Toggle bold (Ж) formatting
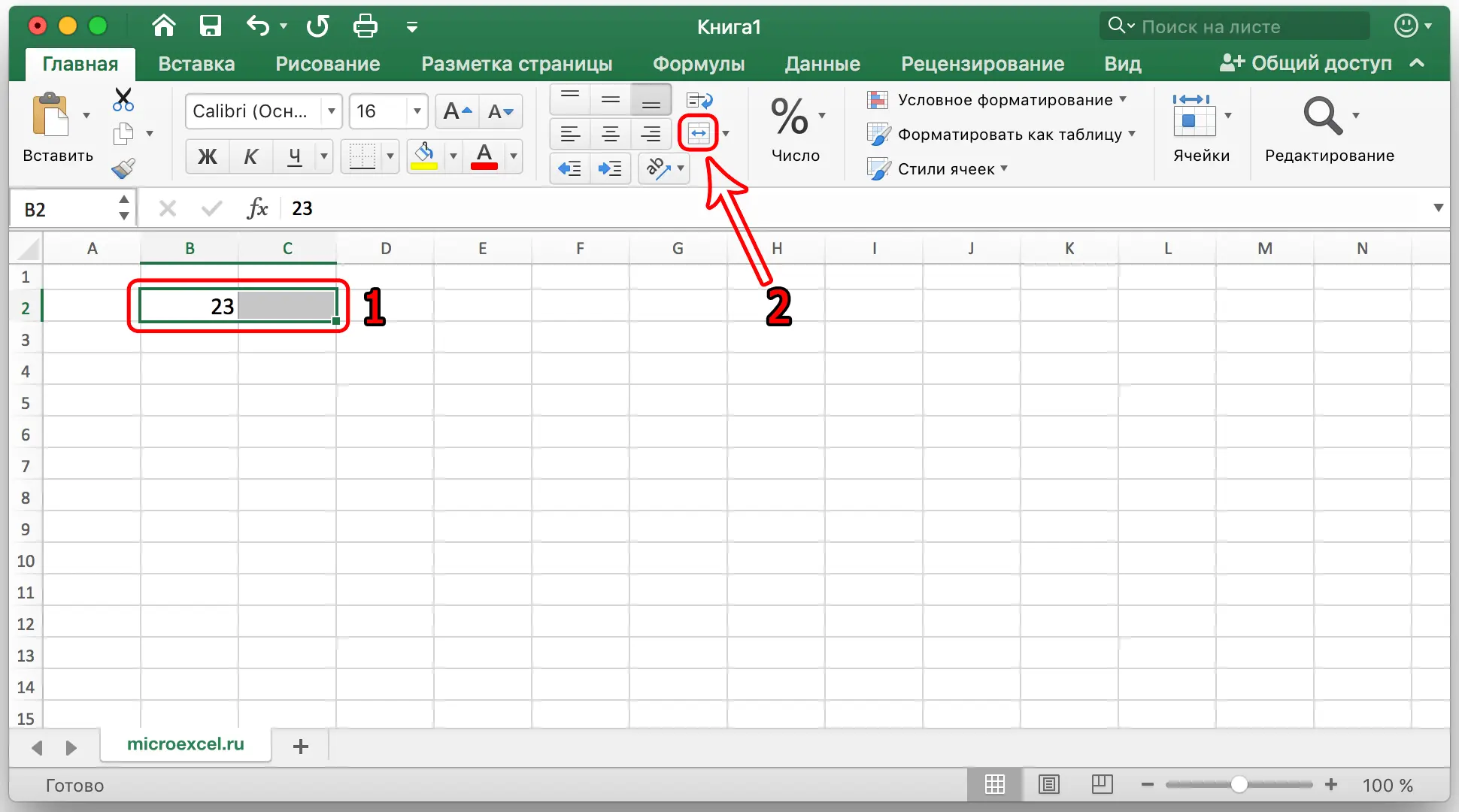 pos(207,156)
